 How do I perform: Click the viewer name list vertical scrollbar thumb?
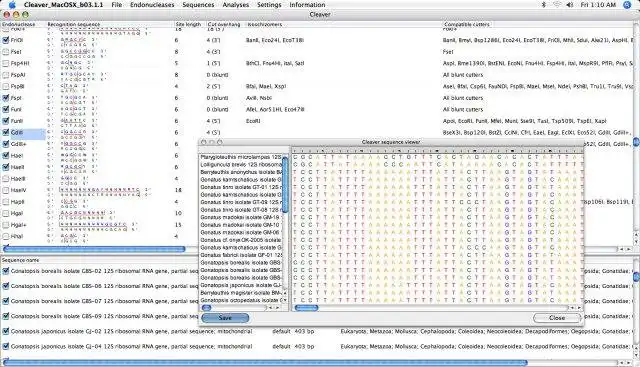[x=285, y=185]
